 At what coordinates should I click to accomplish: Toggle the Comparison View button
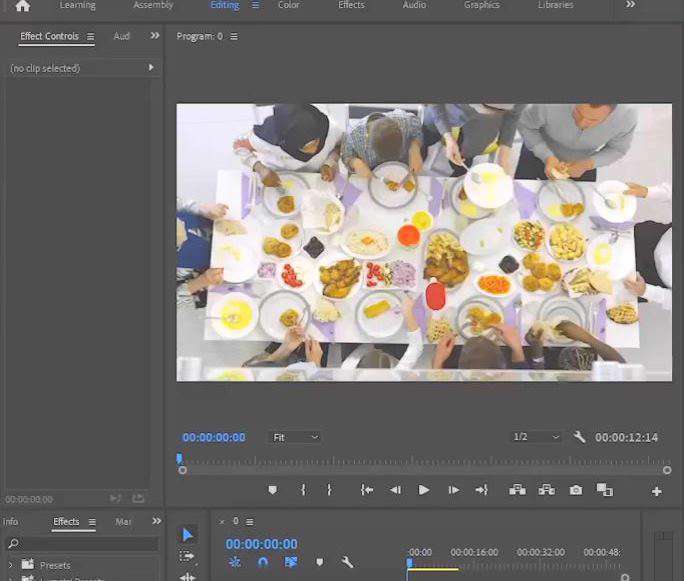pyautogui.click(x=604, y=490)
